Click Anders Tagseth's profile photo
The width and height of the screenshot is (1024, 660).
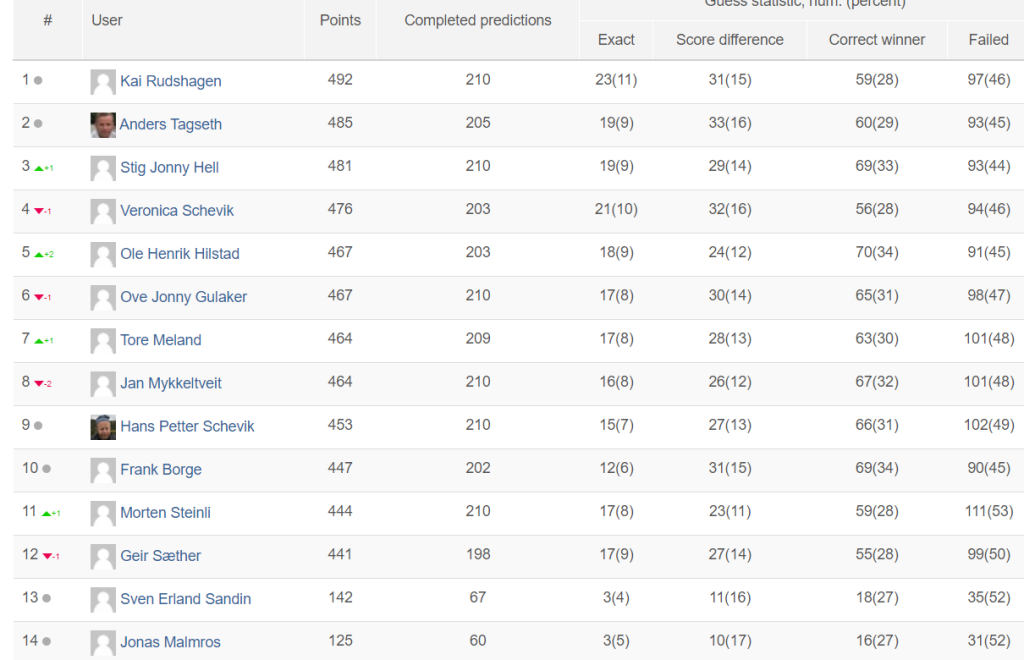tap(103, 125)
